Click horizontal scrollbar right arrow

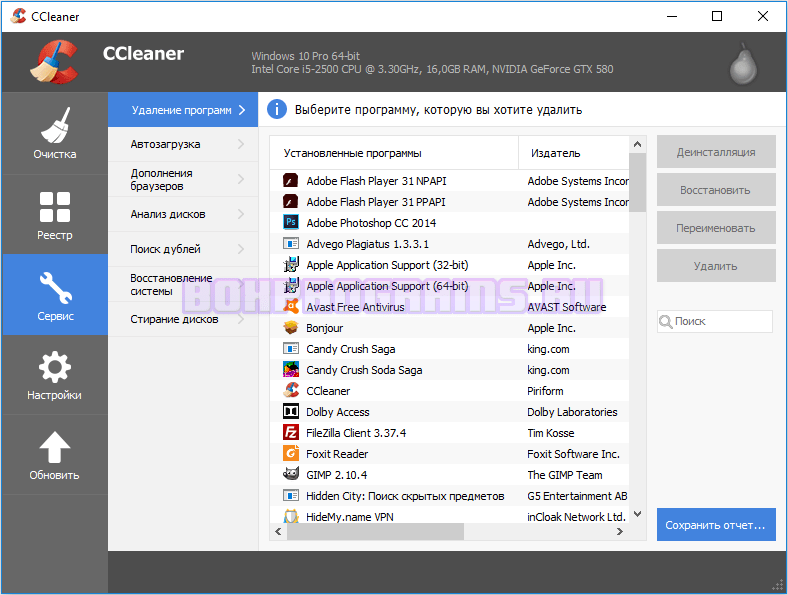click(x=620, y=531)
